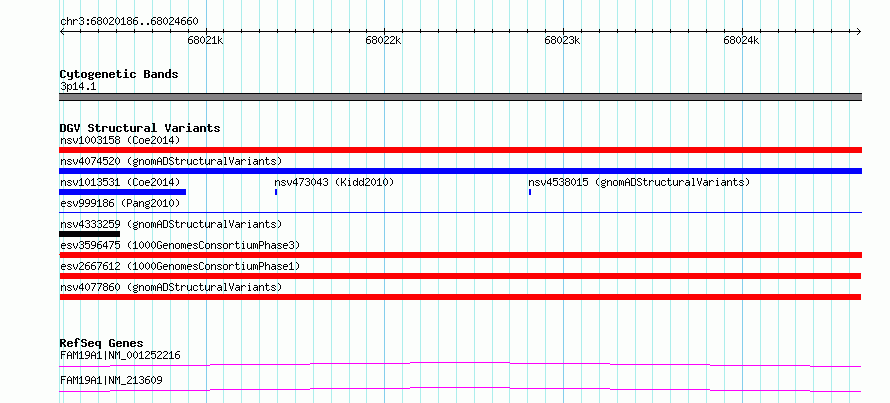The image size is (890, 403).
Task: Click the FAM19A1|NM_213609 magenta transcript line
Action: tap(460, 389)
